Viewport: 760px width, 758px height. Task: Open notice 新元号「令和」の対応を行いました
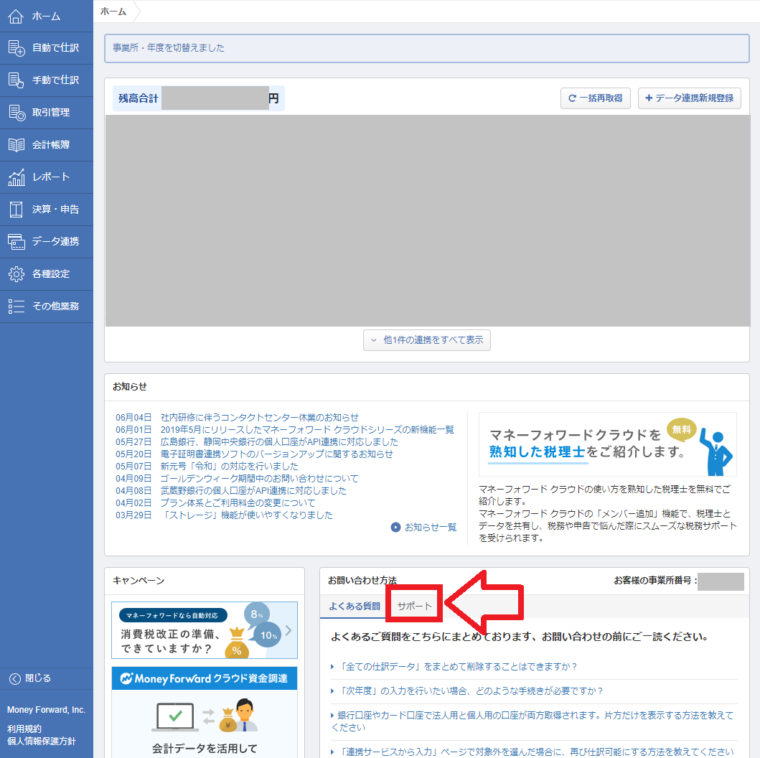[x=229, y=466]
